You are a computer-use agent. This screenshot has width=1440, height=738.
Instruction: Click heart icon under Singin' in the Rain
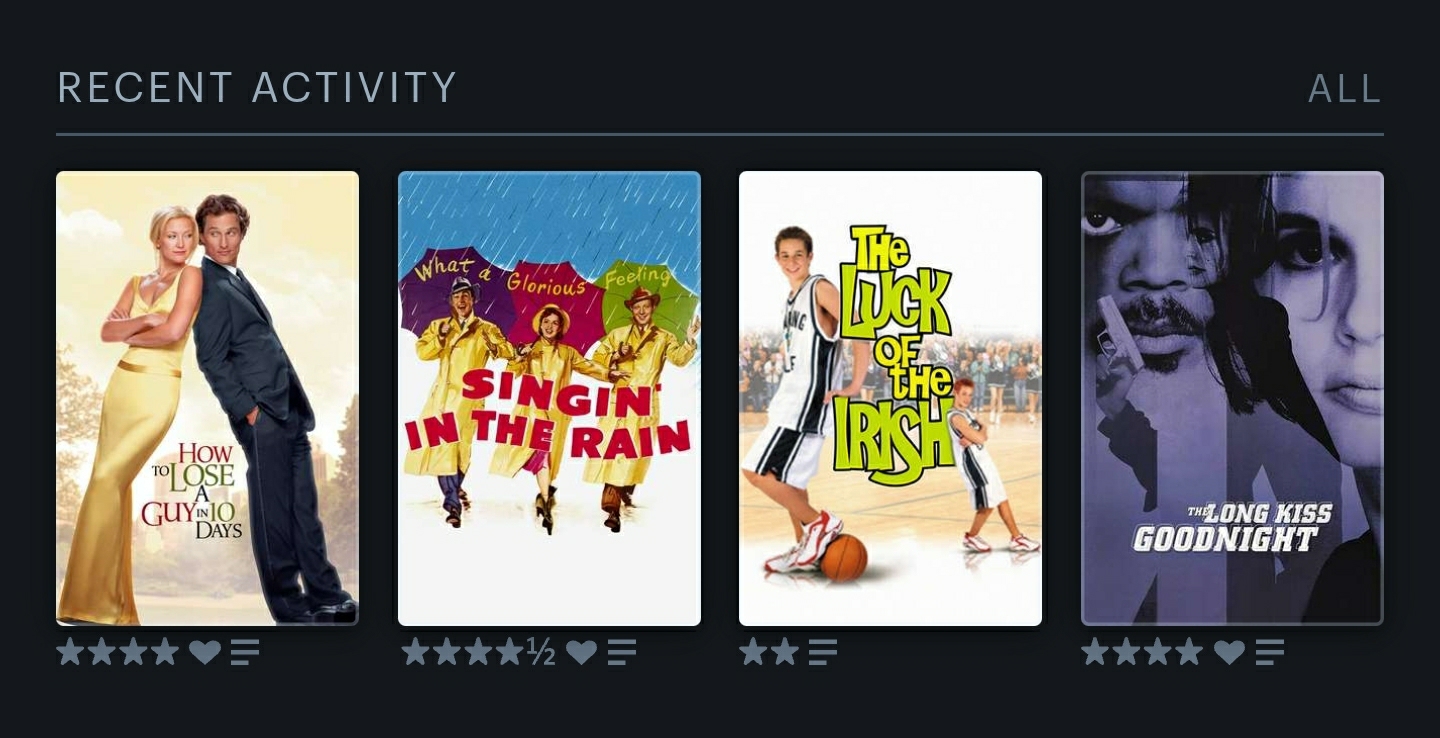pos(581,652)
